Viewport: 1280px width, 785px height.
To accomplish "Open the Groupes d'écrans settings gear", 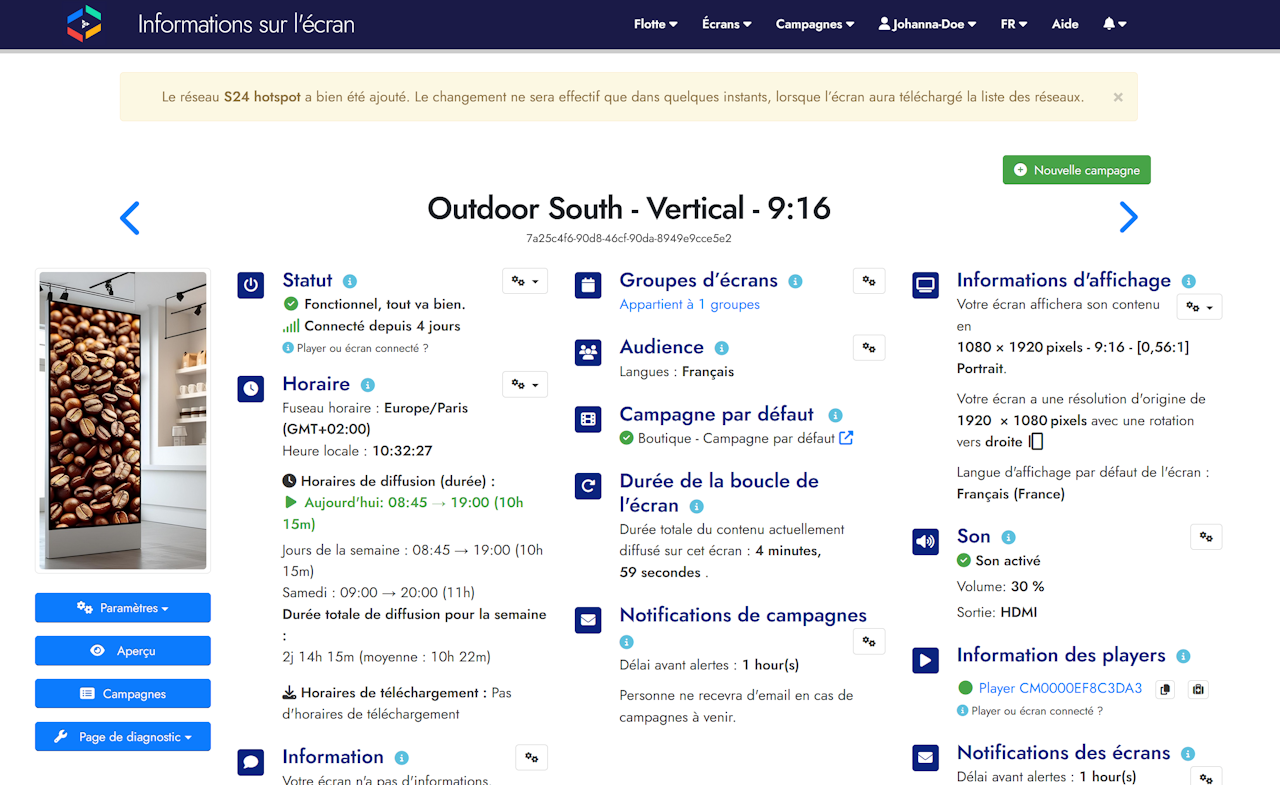I will [x=869, y=281].
